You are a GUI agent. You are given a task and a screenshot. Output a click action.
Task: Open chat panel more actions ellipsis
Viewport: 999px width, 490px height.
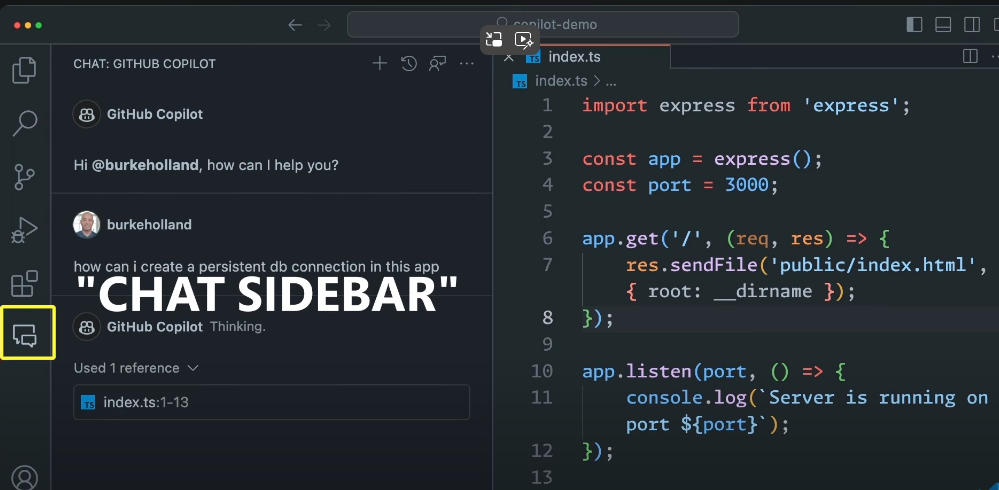(467, 63)
